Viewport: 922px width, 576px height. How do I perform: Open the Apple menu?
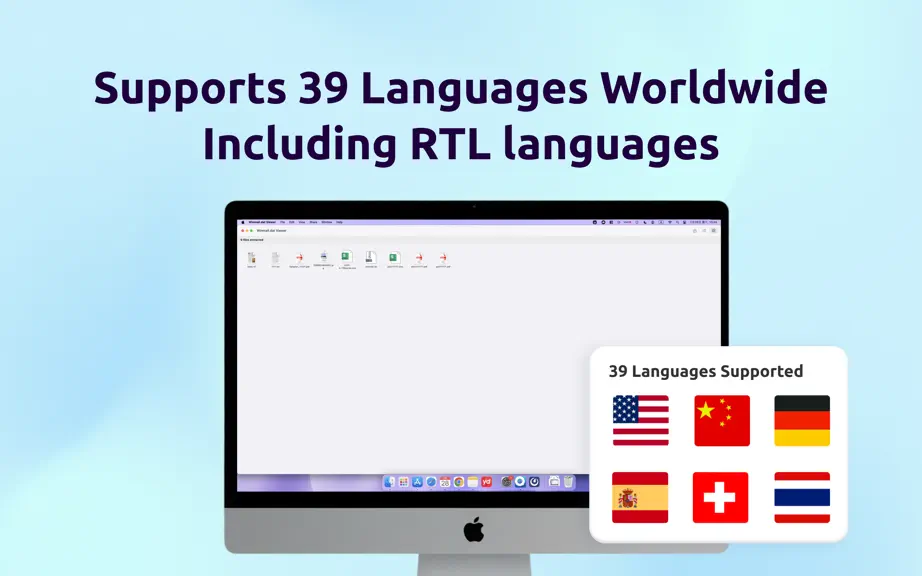click(243, 222)
